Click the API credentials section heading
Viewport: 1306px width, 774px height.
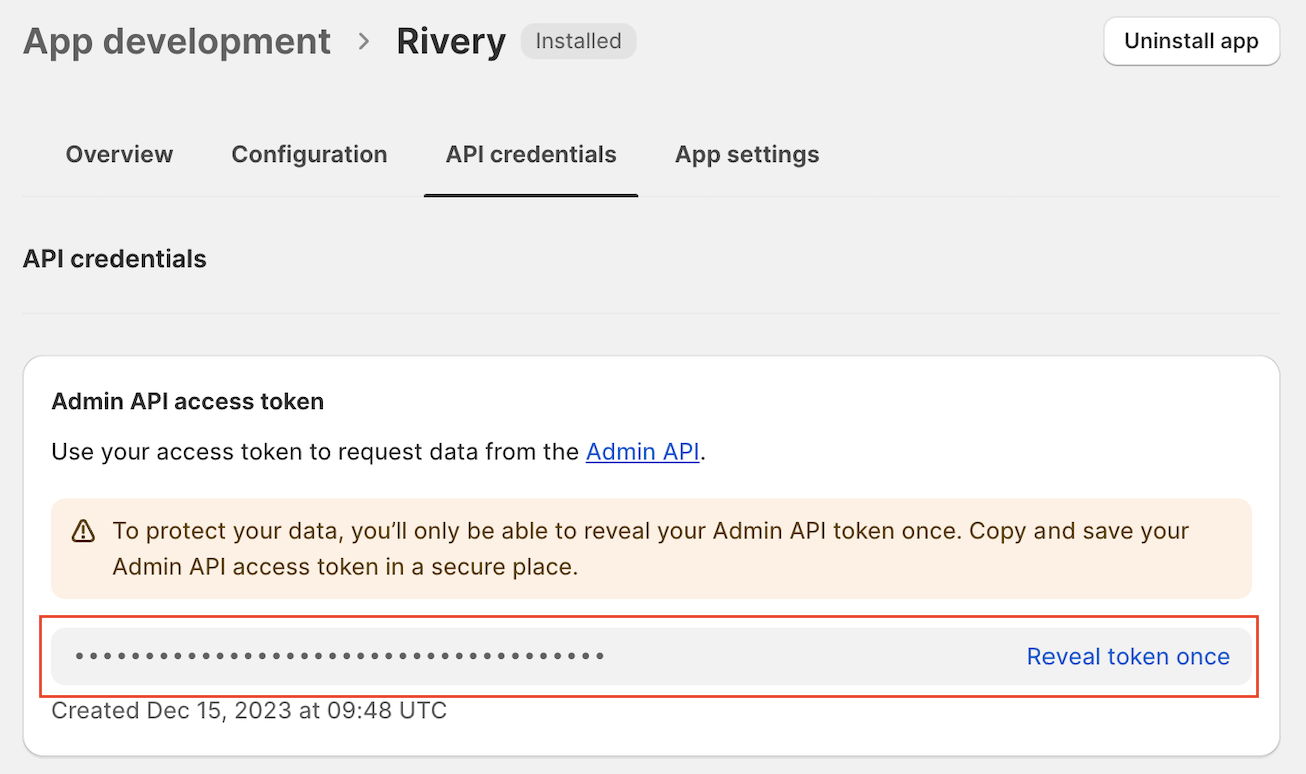point(114,259)
